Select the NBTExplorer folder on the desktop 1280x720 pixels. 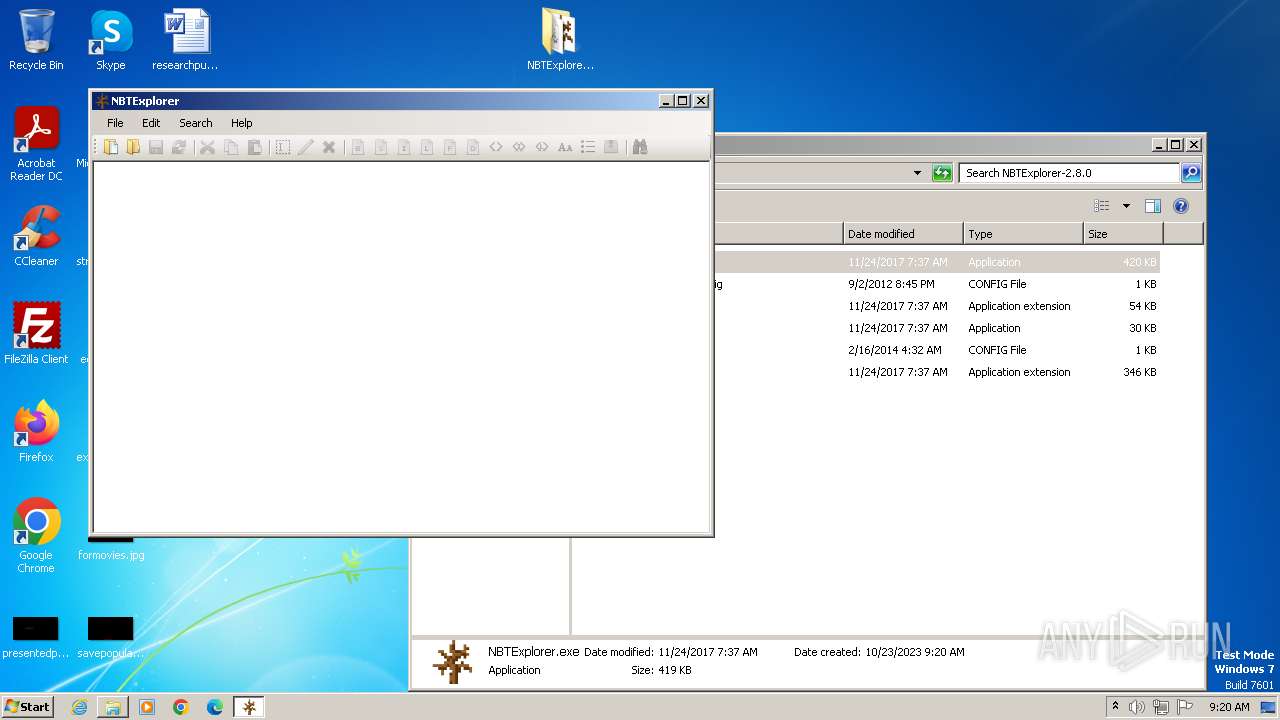(560, 40)
